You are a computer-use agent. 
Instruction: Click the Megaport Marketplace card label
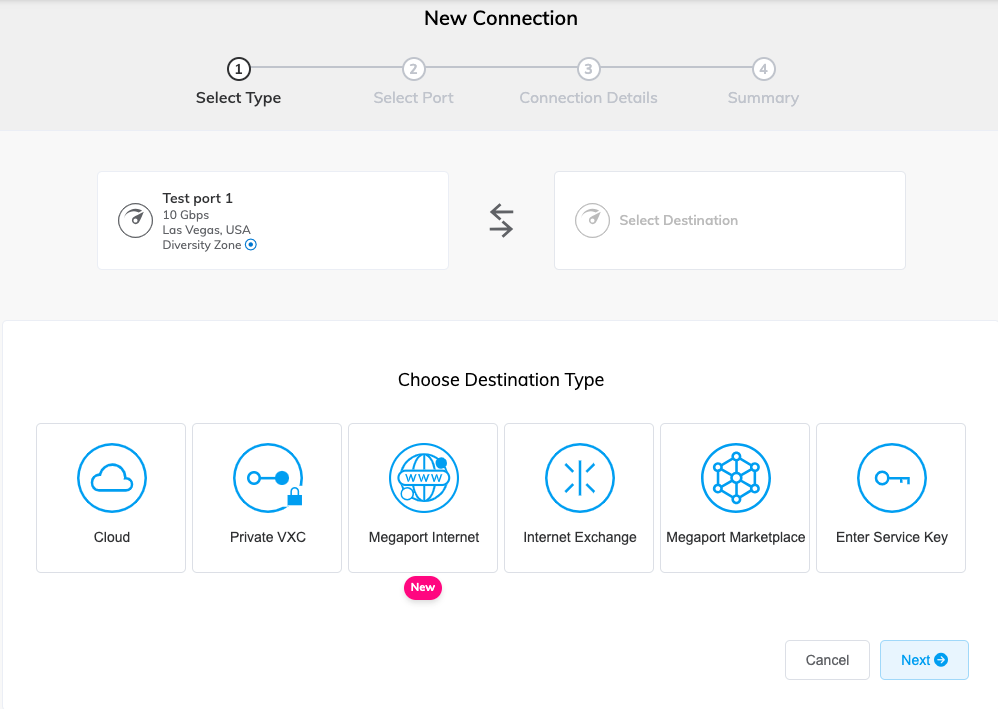(x=736, y=537)
